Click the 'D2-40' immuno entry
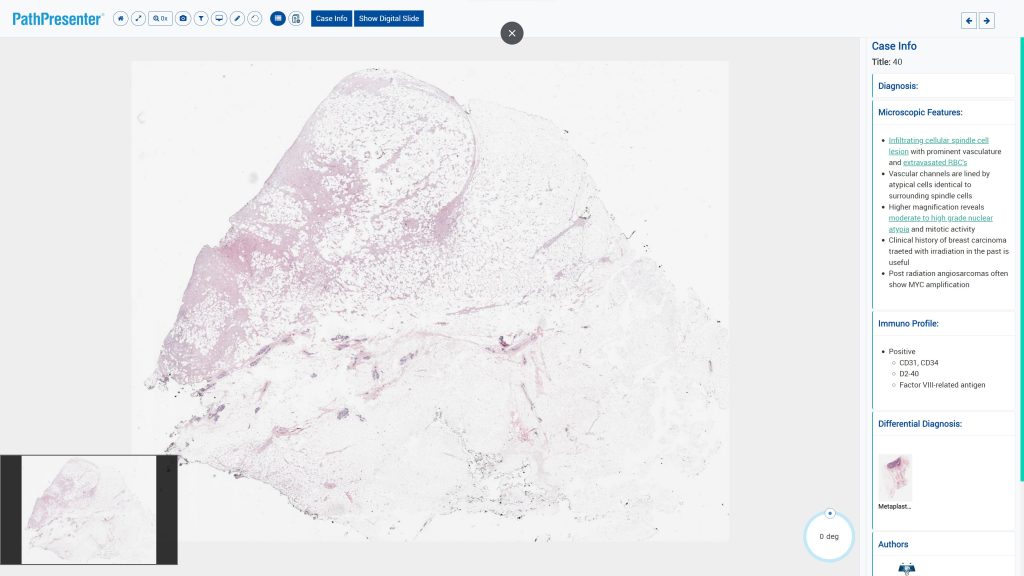The height and width of the screenshot is (576, 1024). coord(909,374)
